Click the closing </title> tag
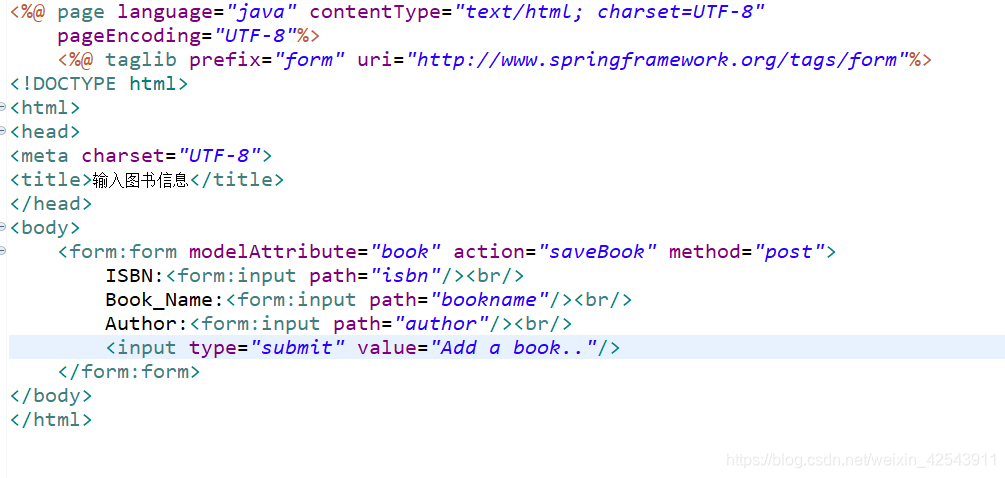Viewport: 1005px width, 478px height. coord(237,180)
